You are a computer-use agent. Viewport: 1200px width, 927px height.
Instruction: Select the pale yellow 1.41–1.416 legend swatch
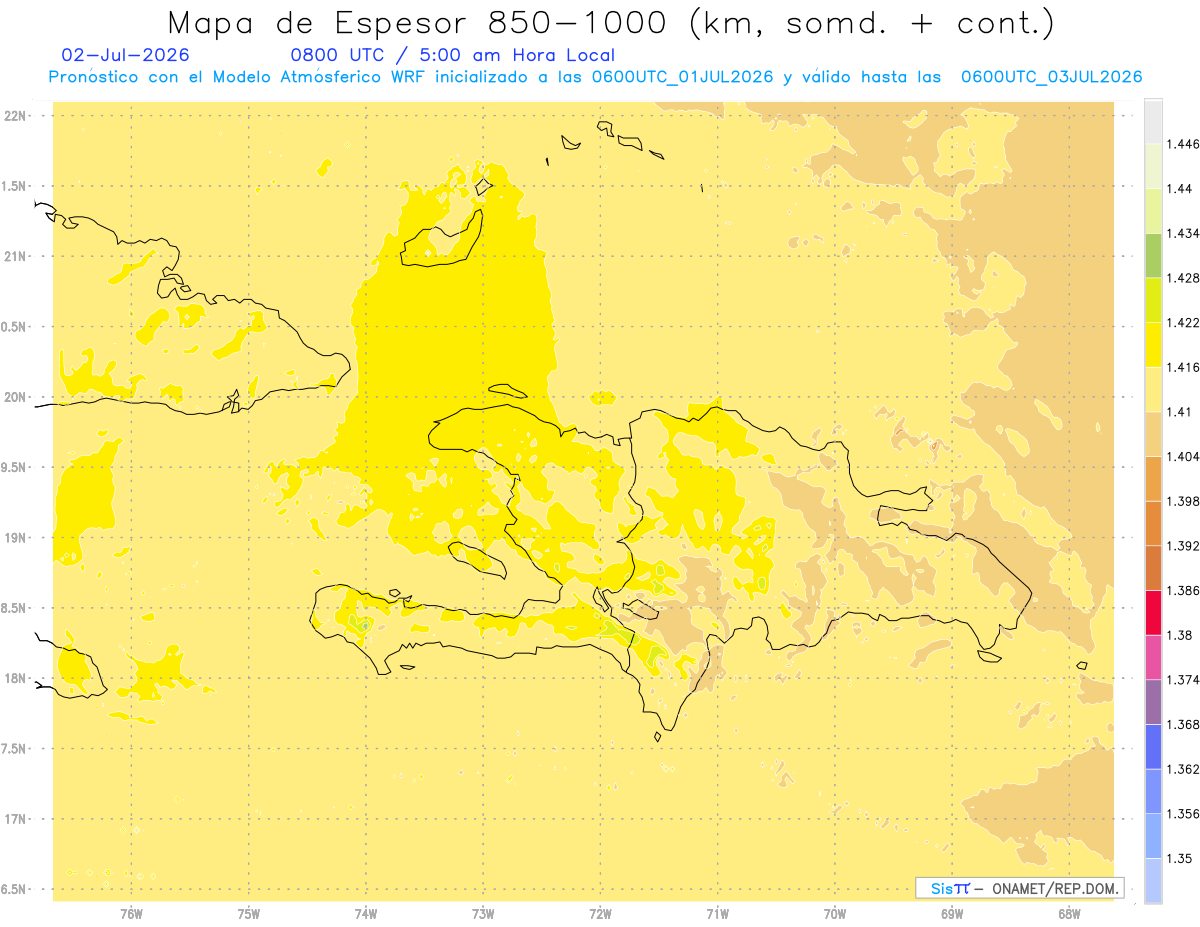click(x=1153, y=389)
